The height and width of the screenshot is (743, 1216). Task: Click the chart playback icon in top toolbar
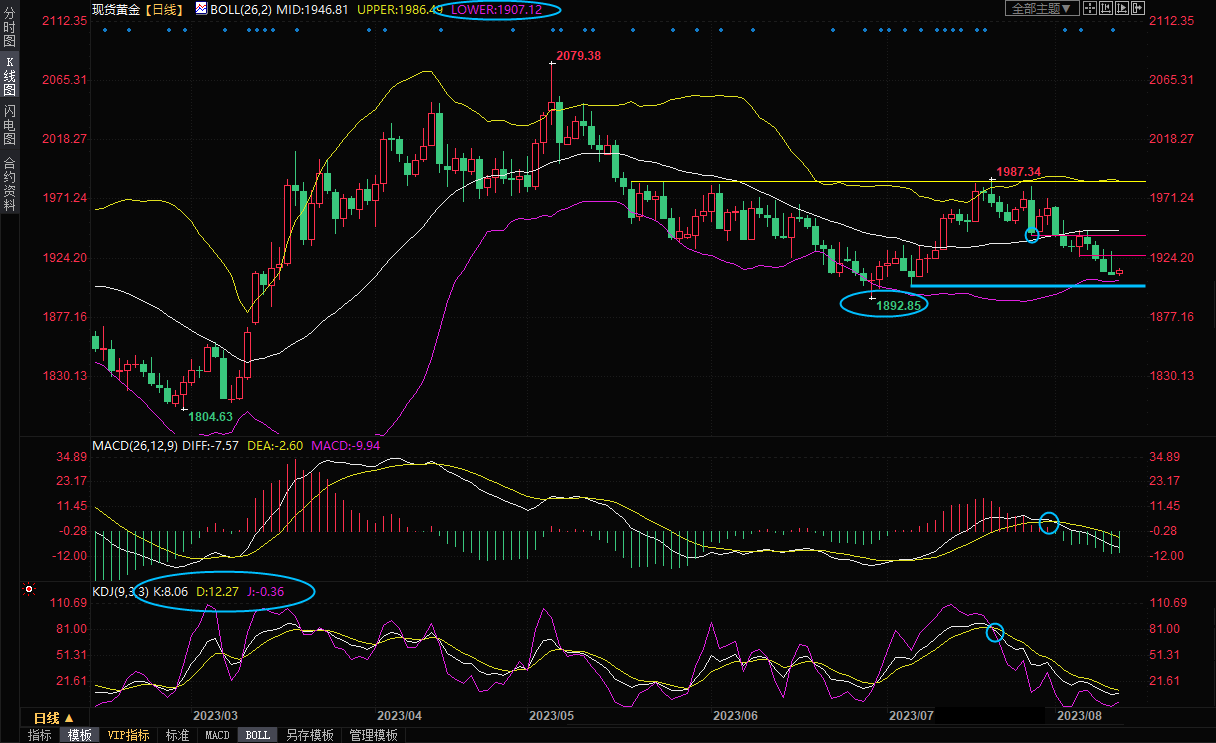click(1121, 8)
